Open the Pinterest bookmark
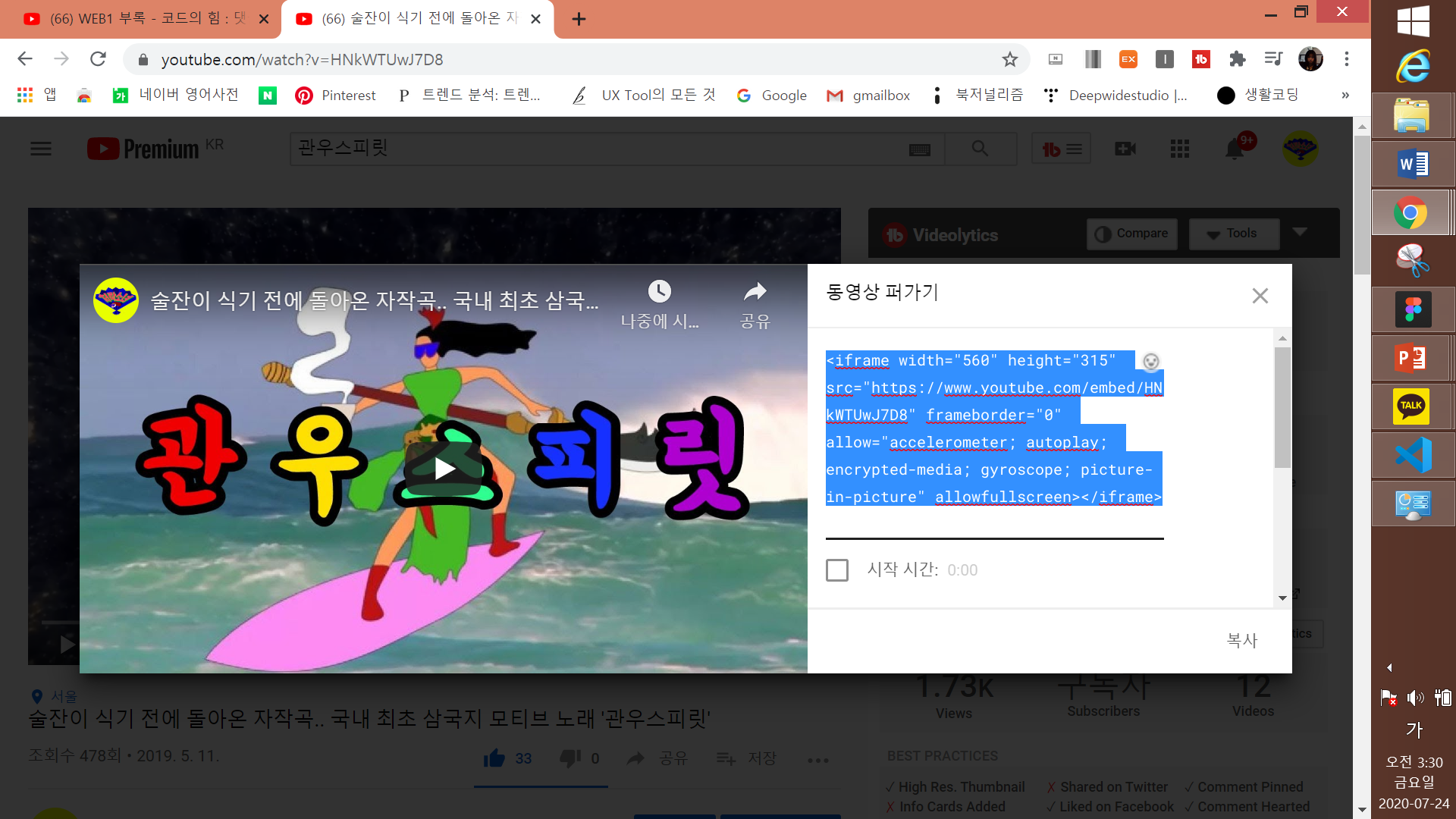 335,96
